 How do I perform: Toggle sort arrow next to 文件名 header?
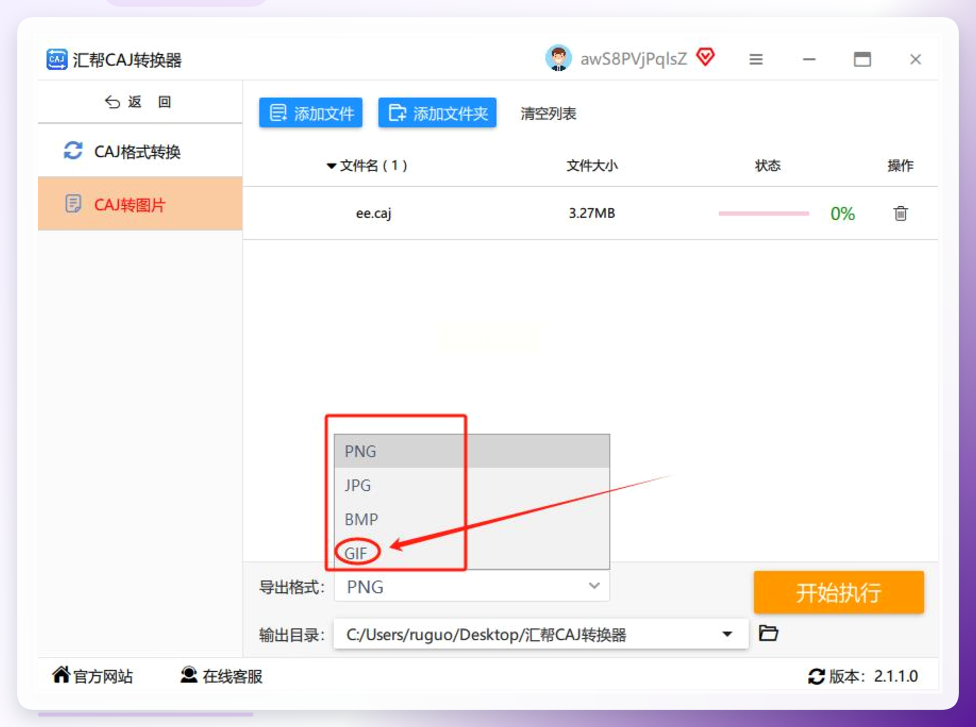coord(331,166)
